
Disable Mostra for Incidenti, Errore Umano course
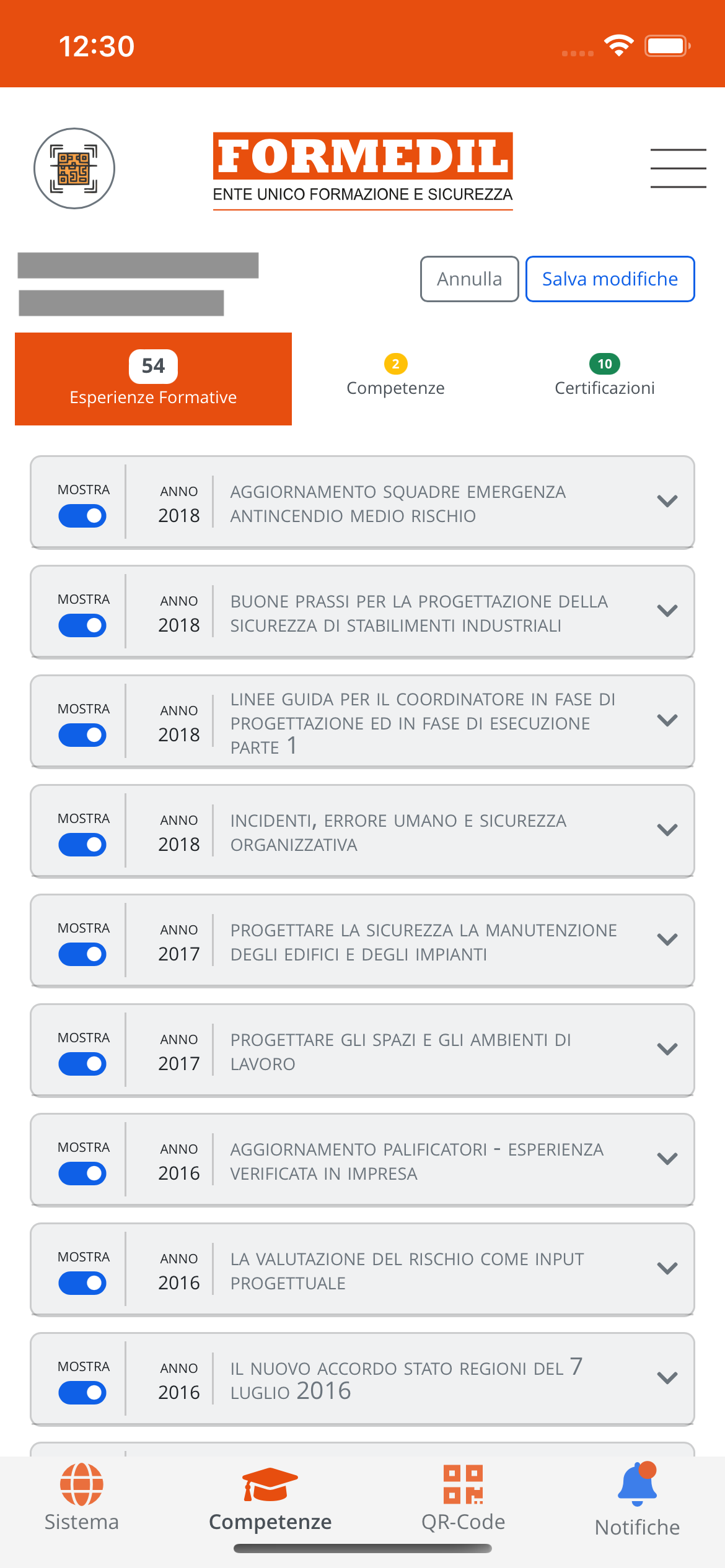82,845
